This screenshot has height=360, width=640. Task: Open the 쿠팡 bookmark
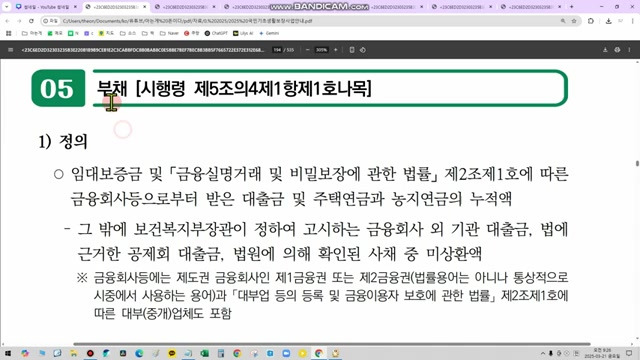[191, 33]
